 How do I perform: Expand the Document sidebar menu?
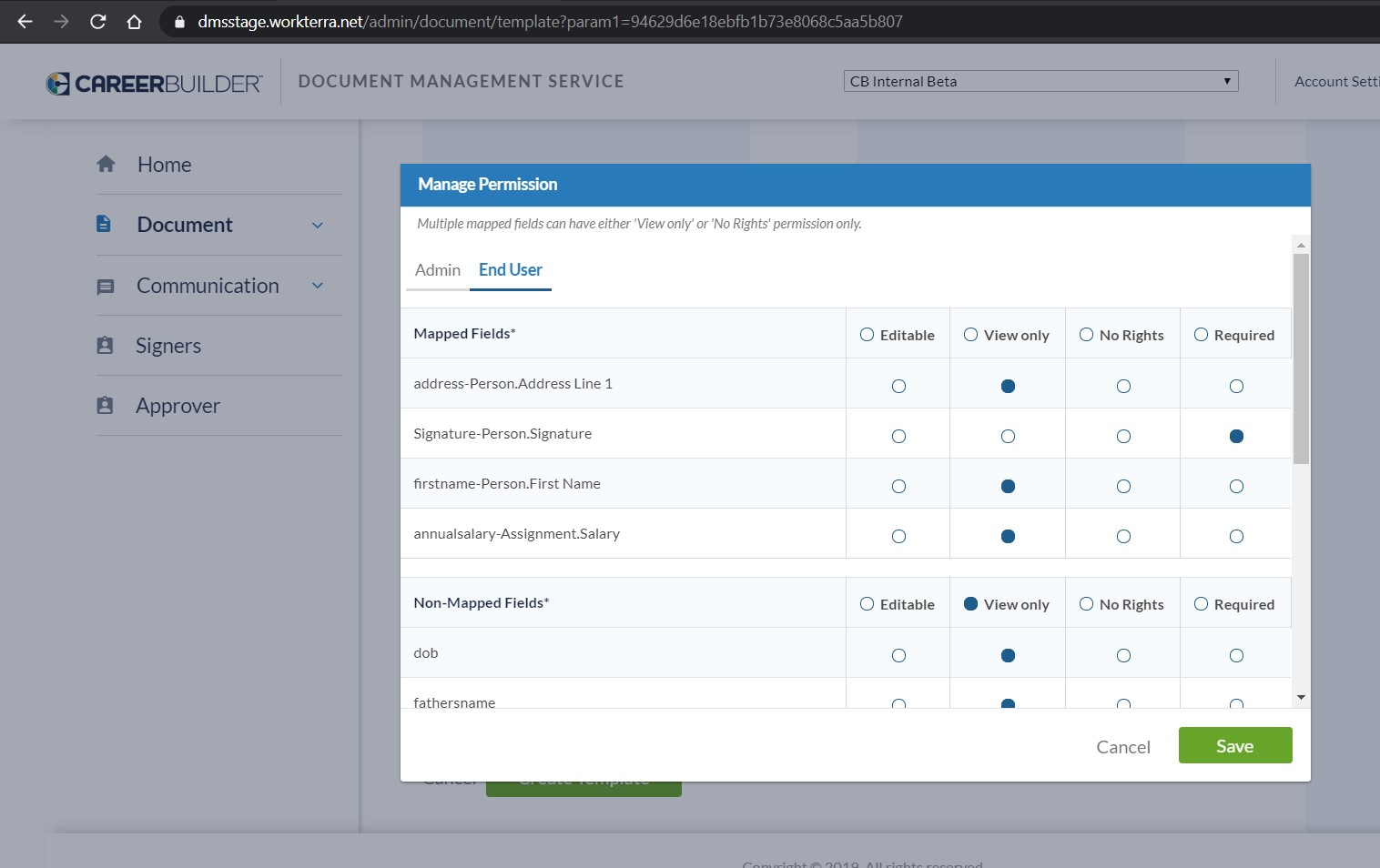317,224
